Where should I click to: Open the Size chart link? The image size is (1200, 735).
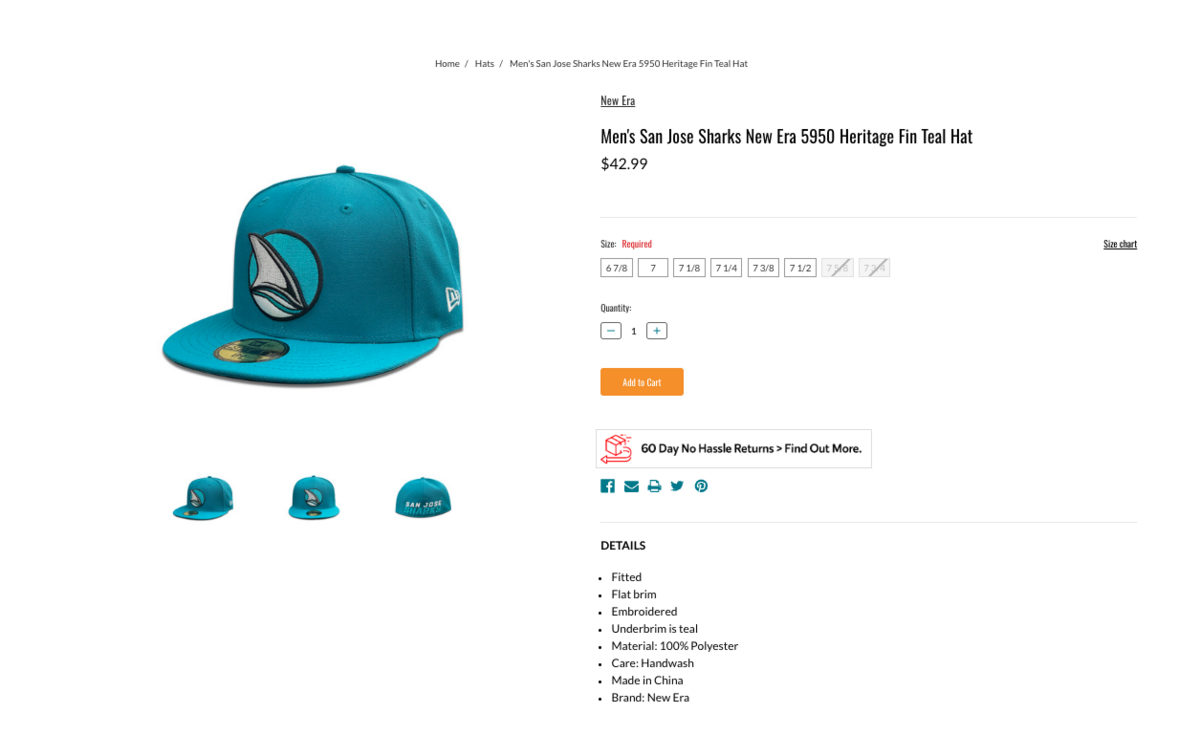1120,244
